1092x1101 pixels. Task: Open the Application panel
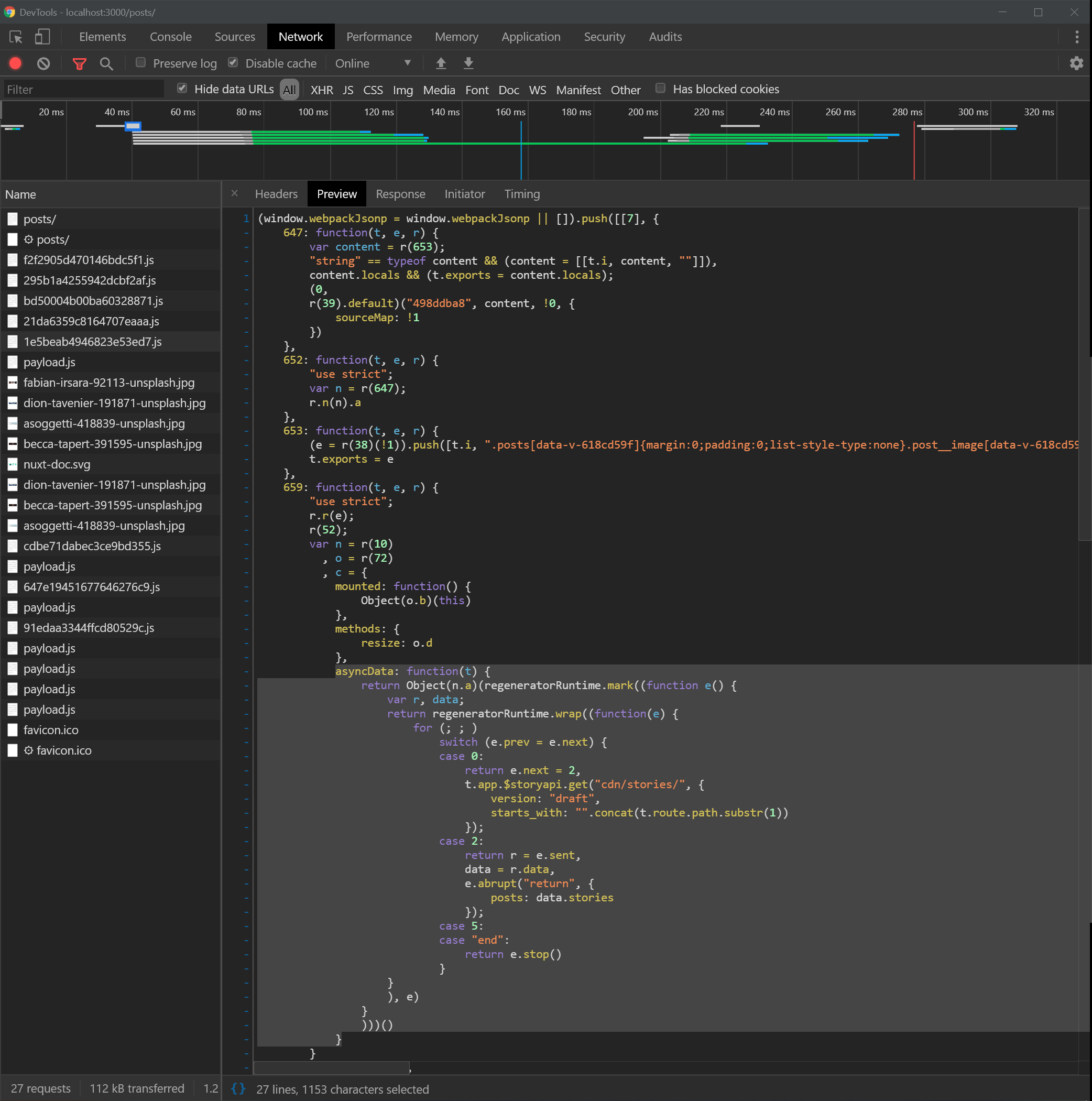[530, 37]
